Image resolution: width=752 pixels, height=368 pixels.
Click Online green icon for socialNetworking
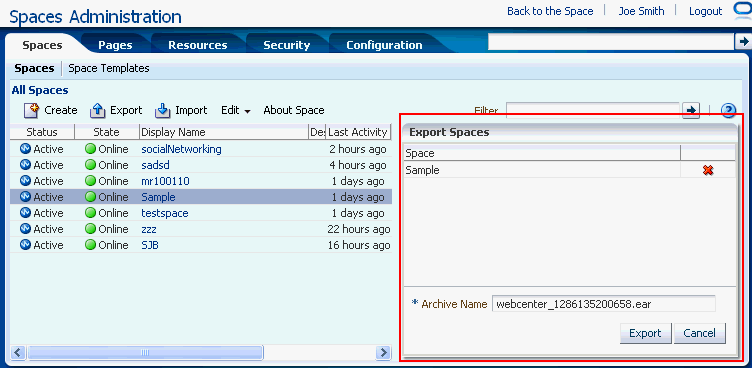[90, 149]
